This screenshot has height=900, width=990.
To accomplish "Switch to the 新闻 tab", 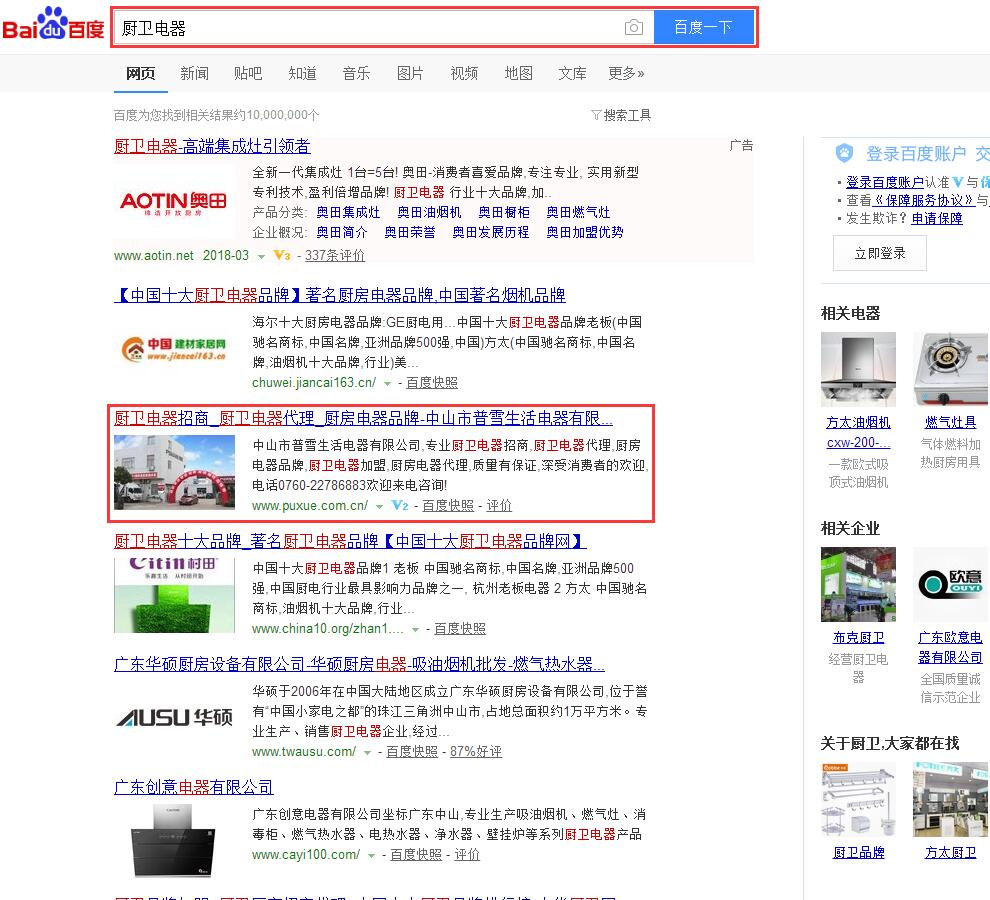I will pyautogui.click(x=195, y=73).
